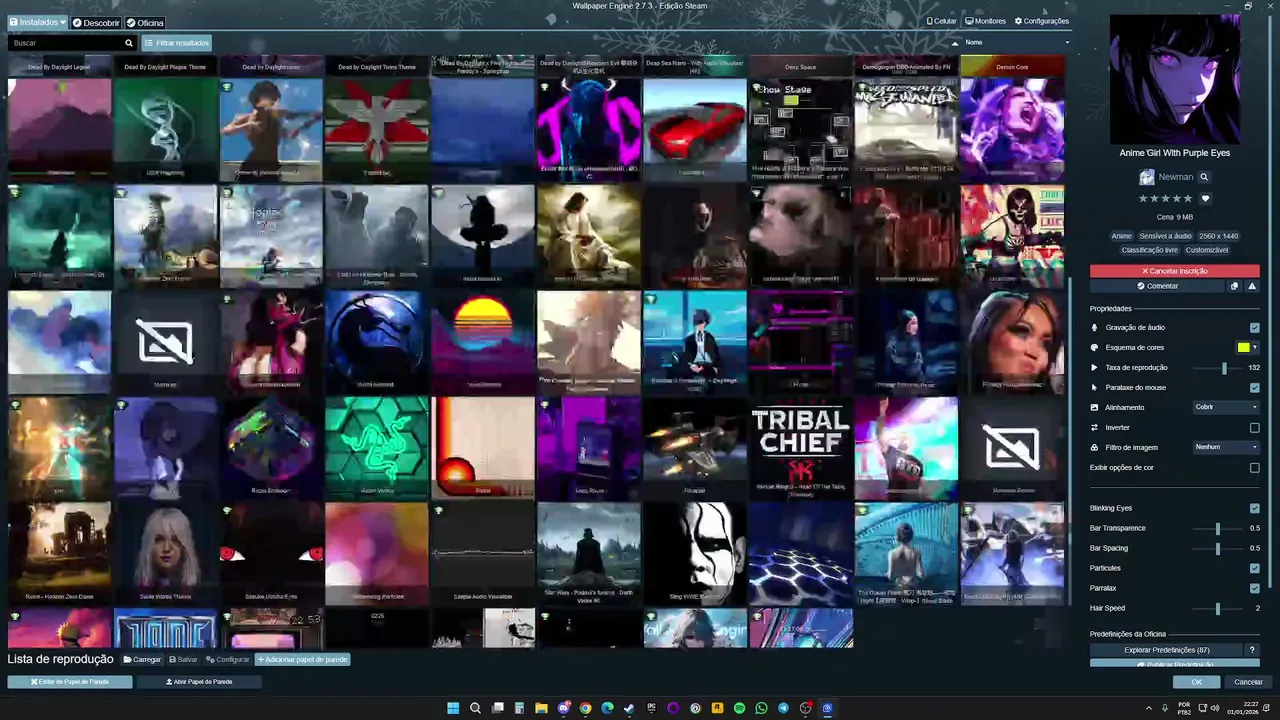Click the Sensível a áudio tag
1280x720 pixels.
[1166, 236]
